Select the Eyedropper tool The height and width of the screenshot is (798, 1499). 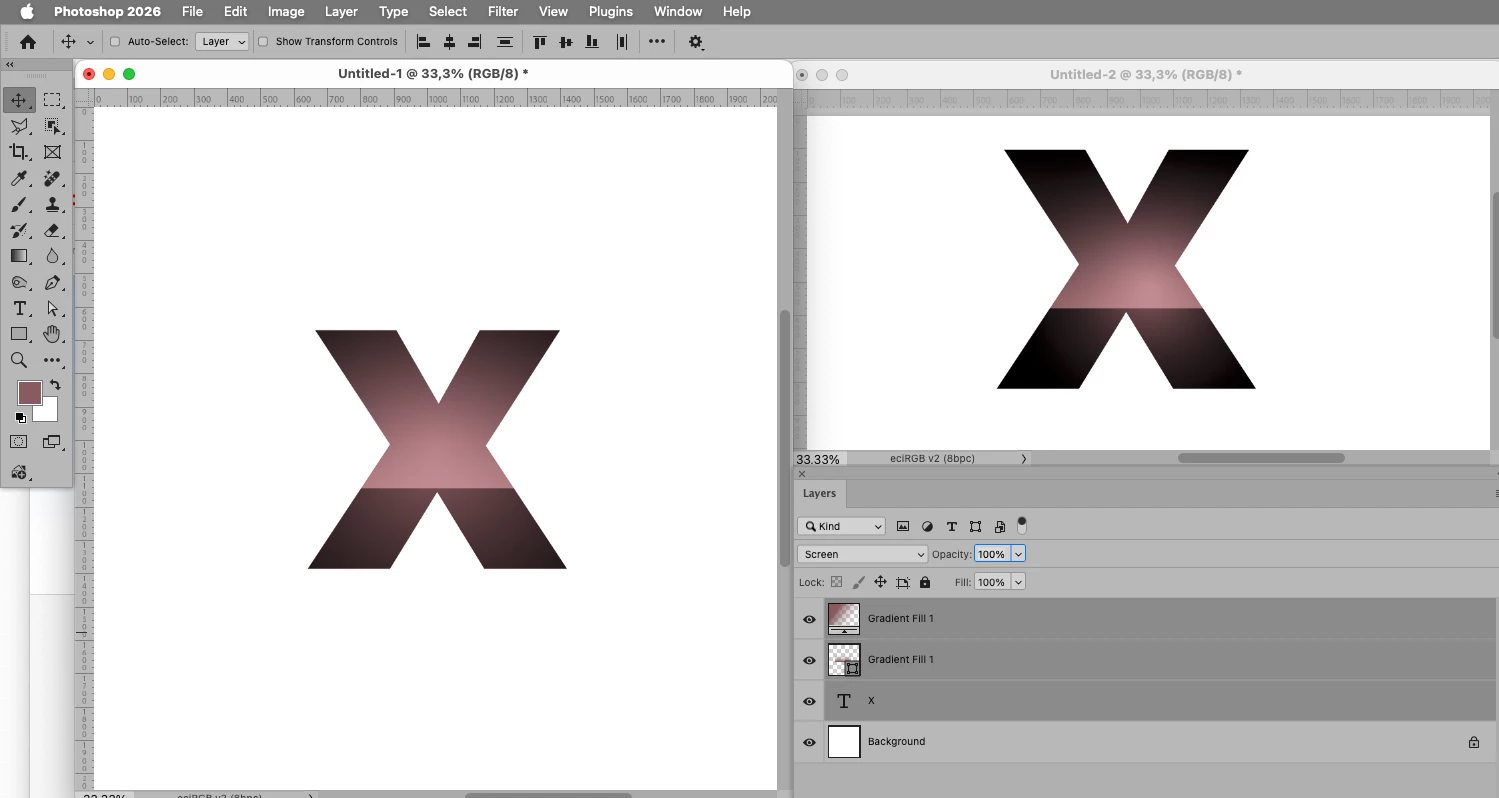19,178
